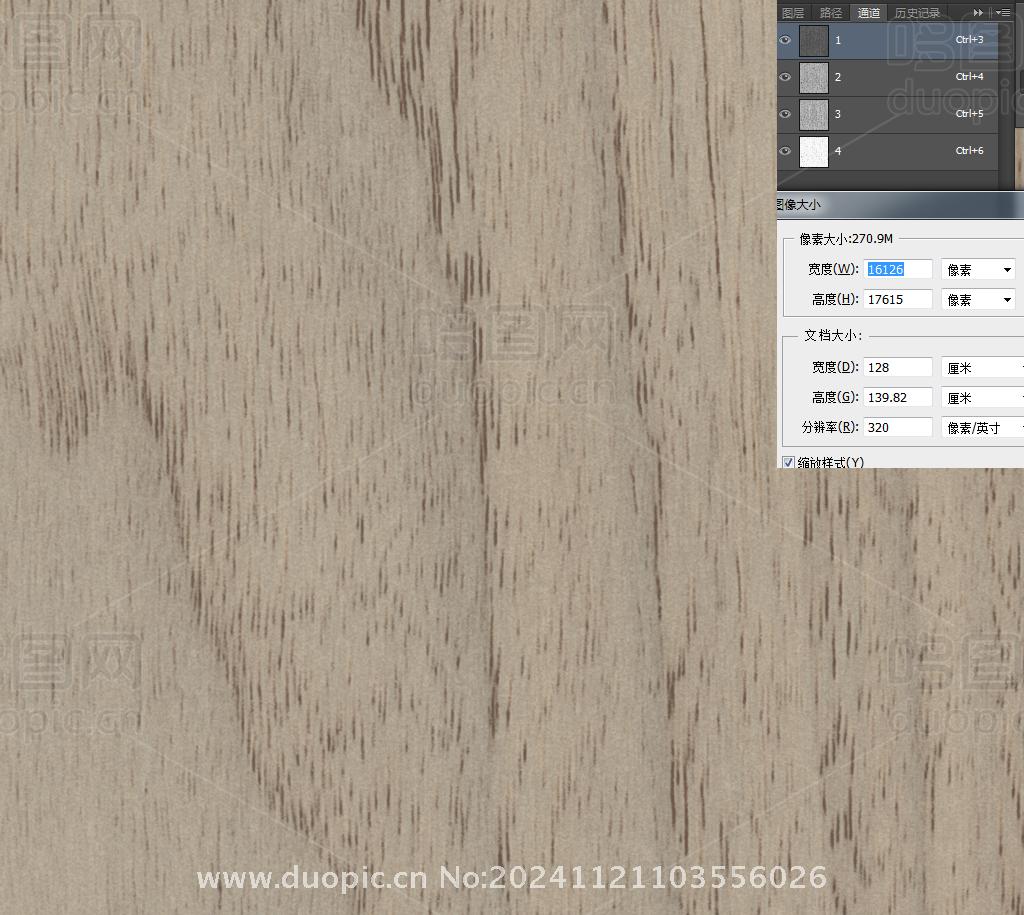Open the 历史记录 tab
The image size is (1024, 915).
[x=917, y=13]
